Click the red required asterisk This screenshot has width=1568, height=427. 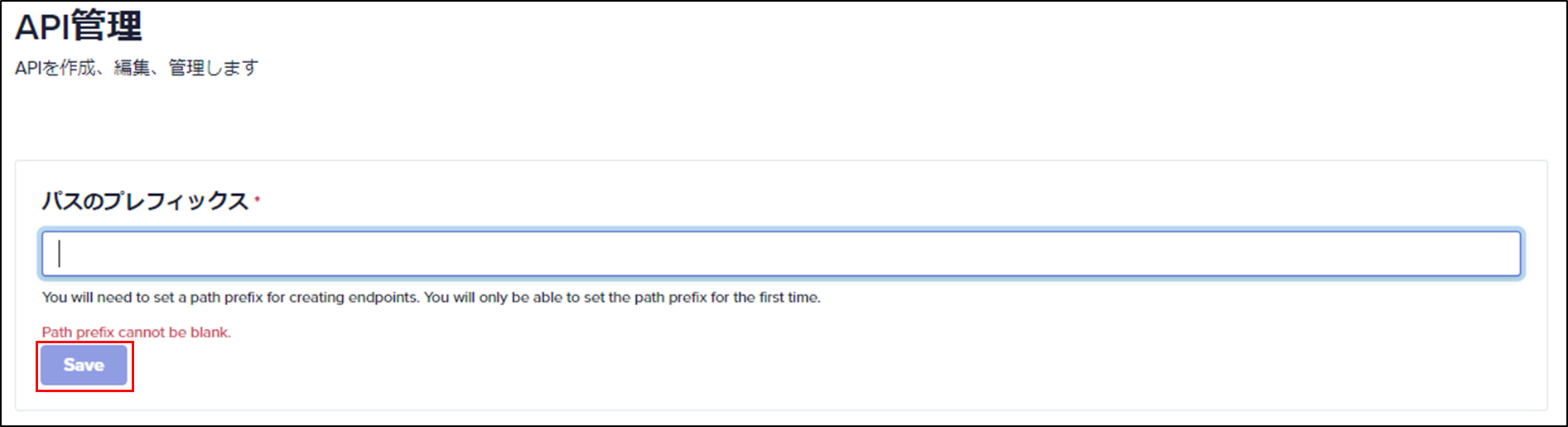pyautogui.click(x=257, y=199)
